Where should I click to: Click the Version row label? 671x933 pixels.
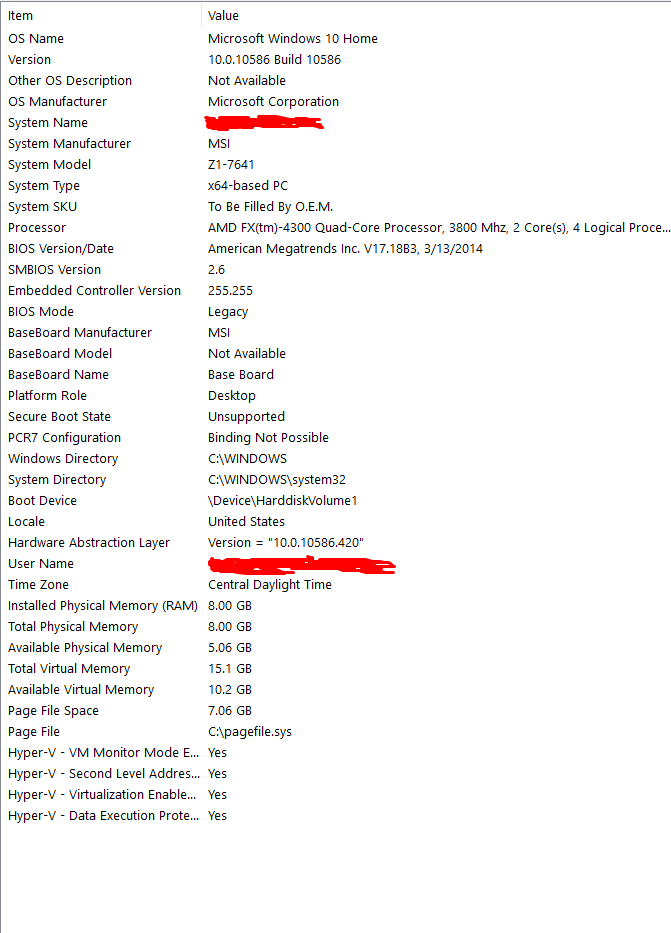pos(29,60)
